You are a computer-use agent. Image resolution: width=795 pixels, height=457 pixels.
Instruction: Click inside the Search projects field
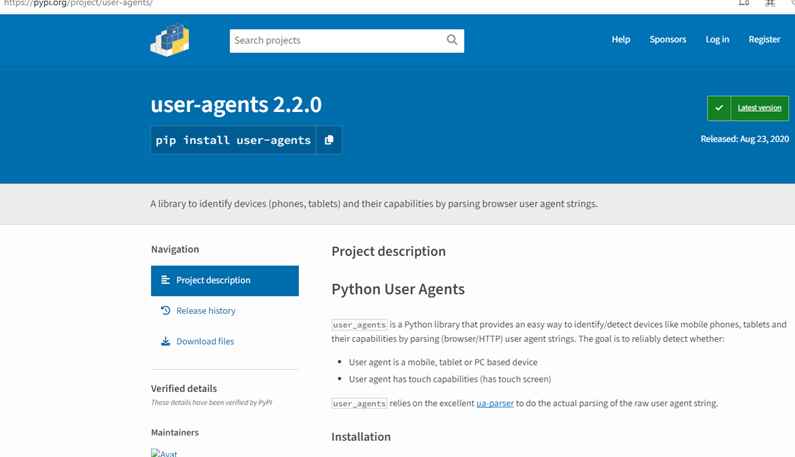[x=335, y=40]
